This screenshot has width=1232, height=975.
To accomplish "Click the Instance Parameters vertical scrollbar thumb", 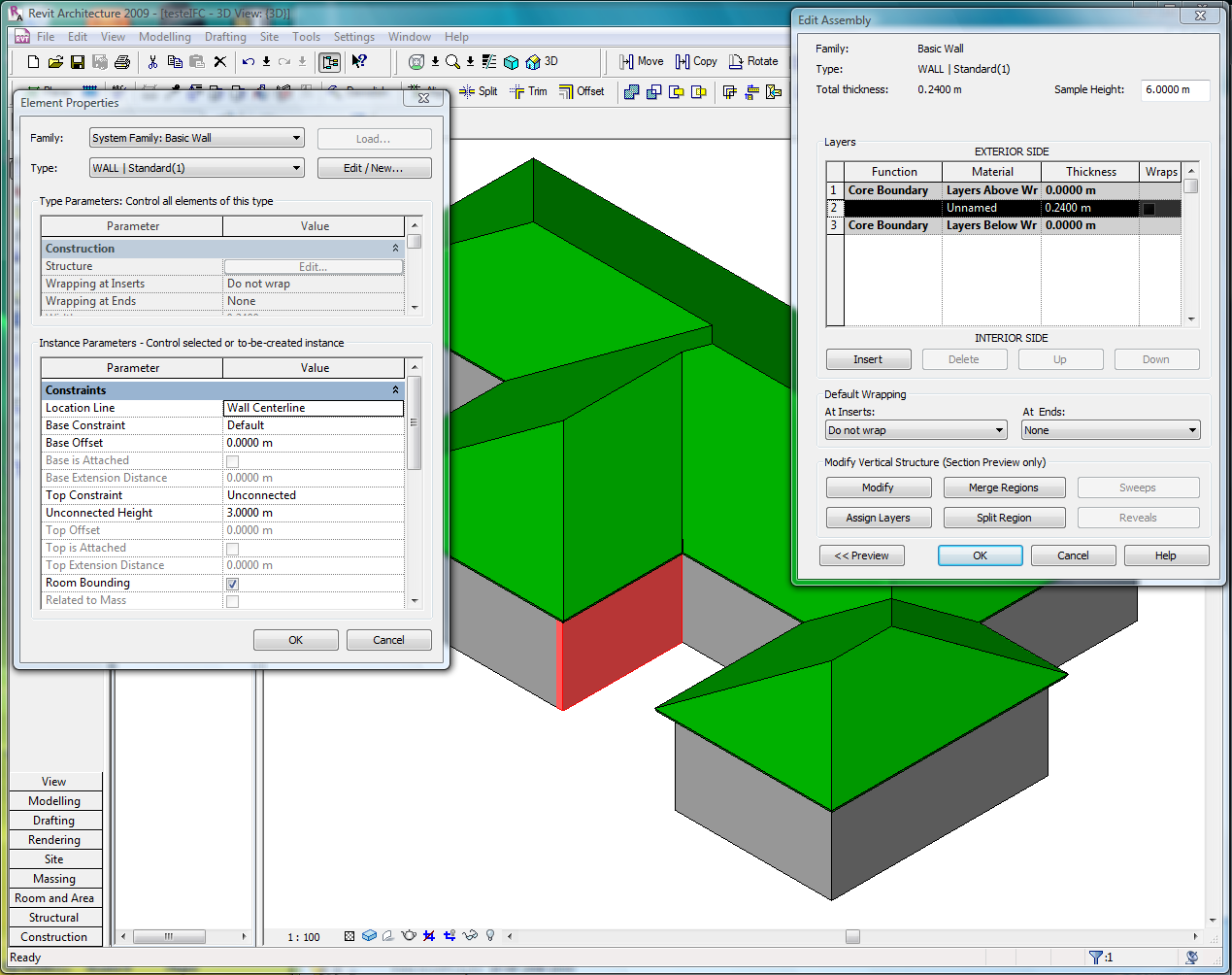I will [415, 422].
